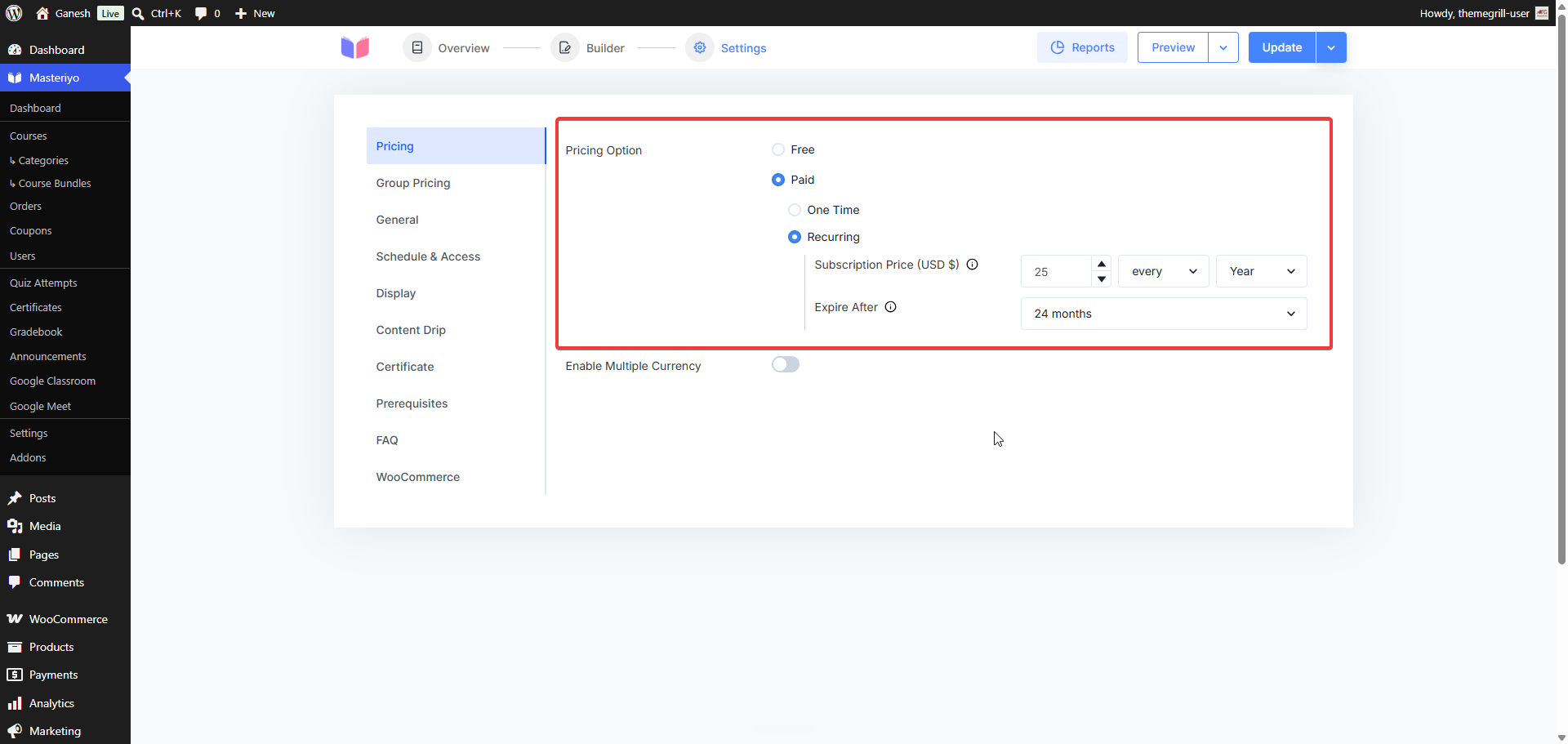Open the FAQ settings tab
The width and height of the screenshot is (1568, 744).
point(456,440)
